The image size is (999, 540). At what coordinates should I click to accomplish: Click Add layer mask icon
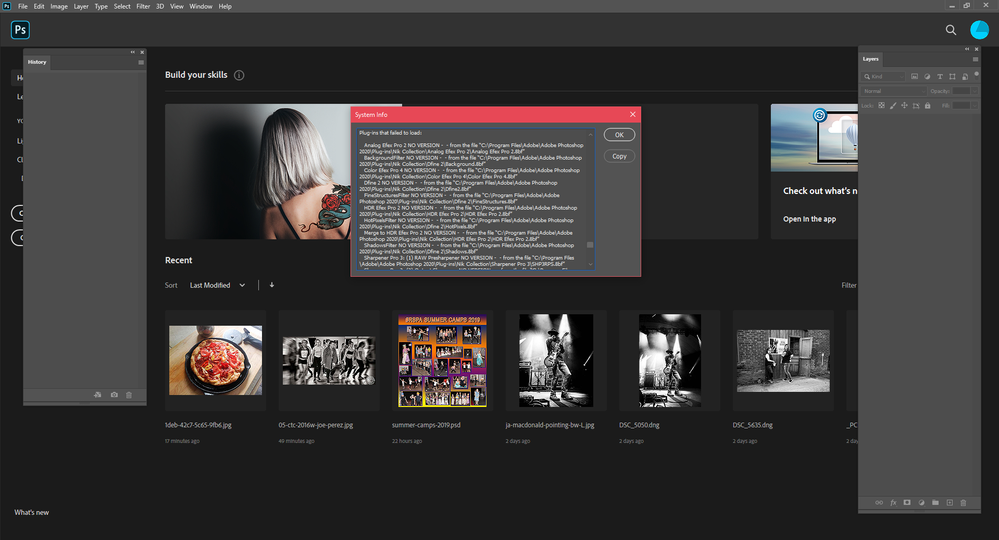[x=907, y=502]
